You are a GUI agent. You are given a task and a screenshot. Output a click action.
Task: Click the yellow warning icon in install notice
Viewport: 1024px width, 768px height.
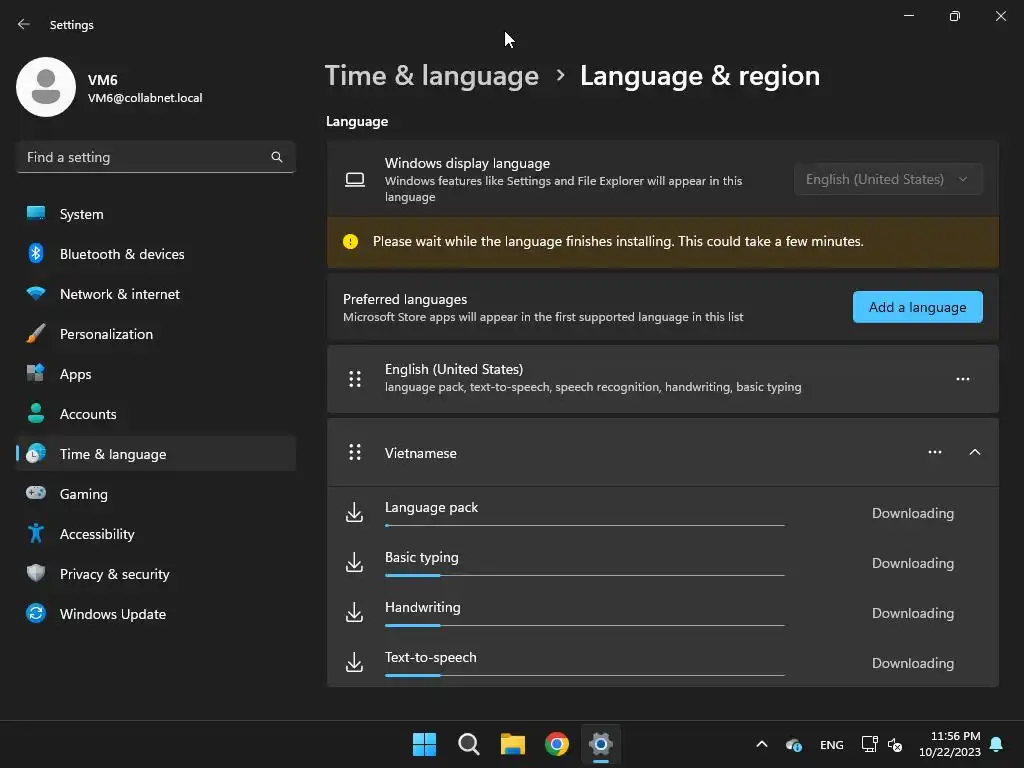(x=351, y=242)
